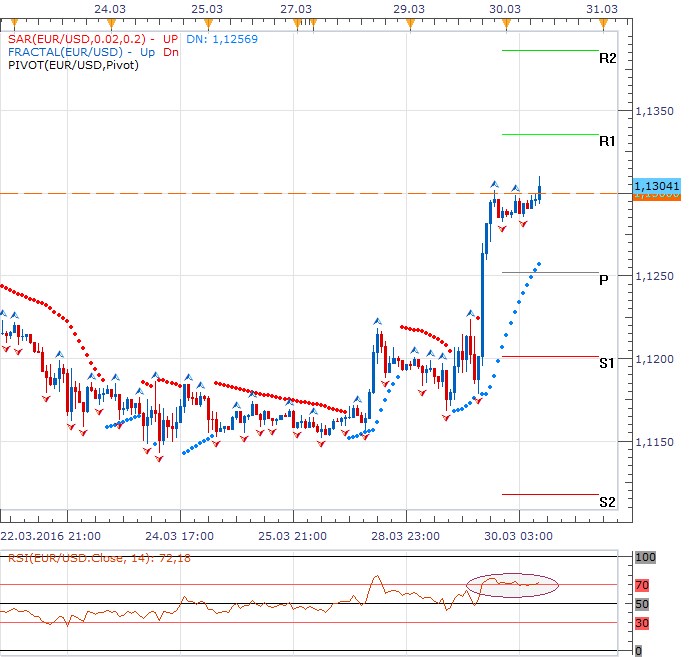The height and width of the screenshot is (657, 690).
Task: Click the 22.03.2016 21:00 time axis label
Action: [50, 535]
